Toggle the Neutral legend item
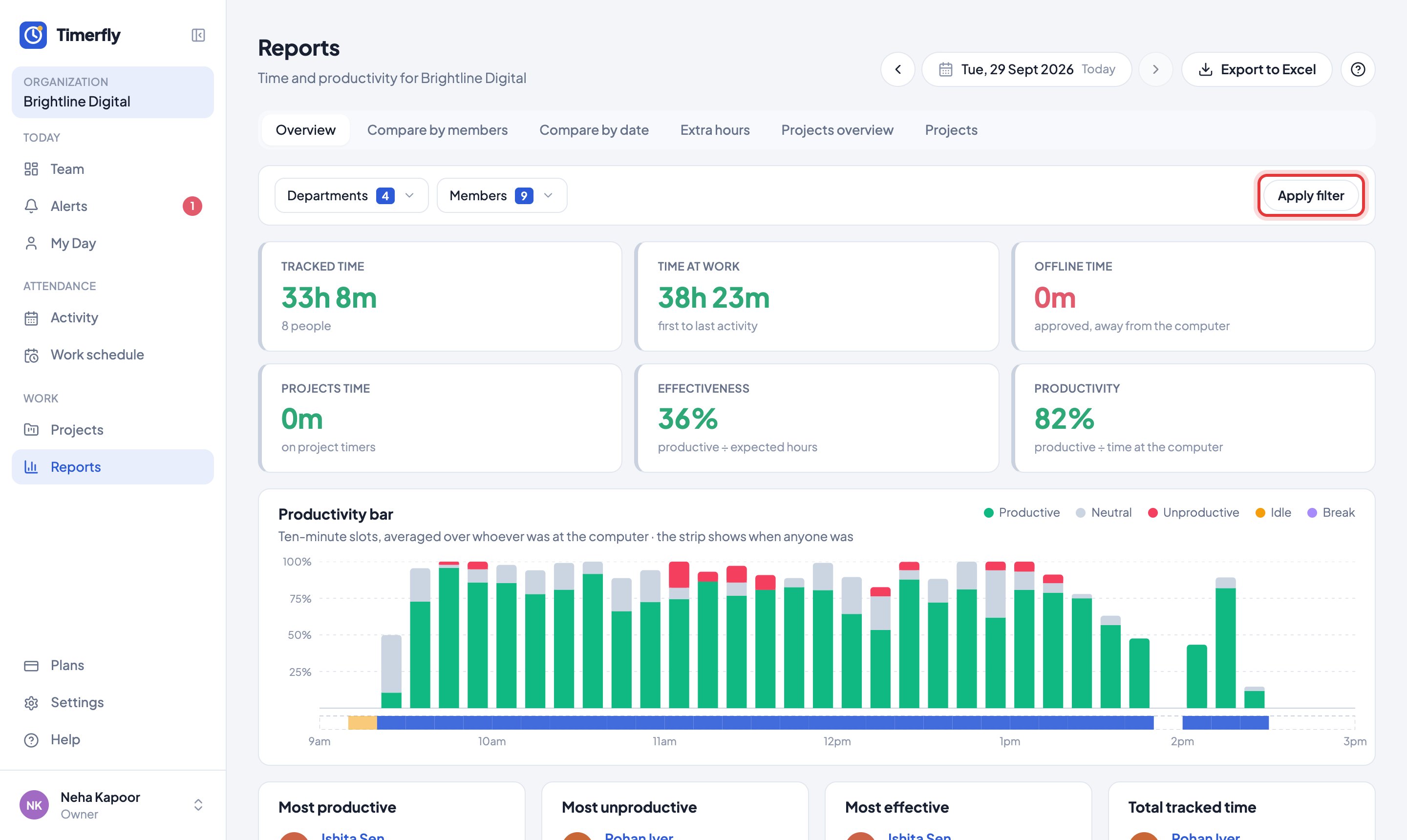The image size is (1407, 840). (x=1104, y=512)
